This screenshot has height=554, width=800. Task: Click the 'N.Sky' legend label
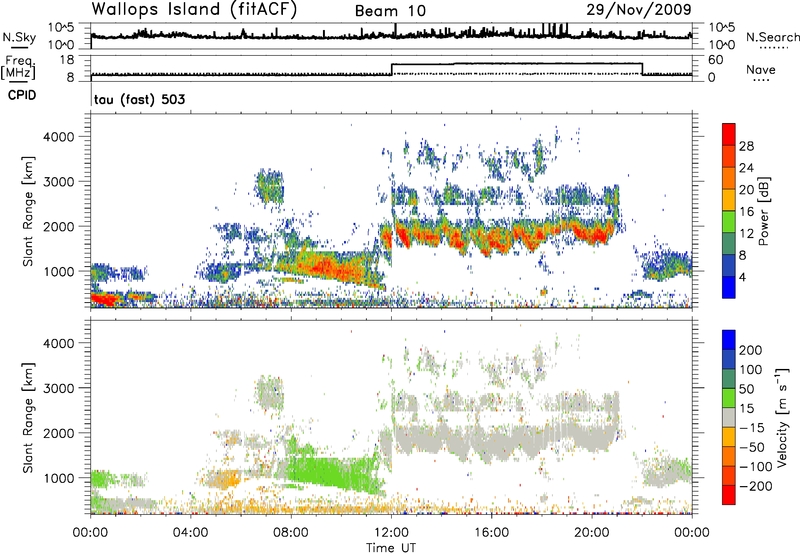[x=19, y=37]
